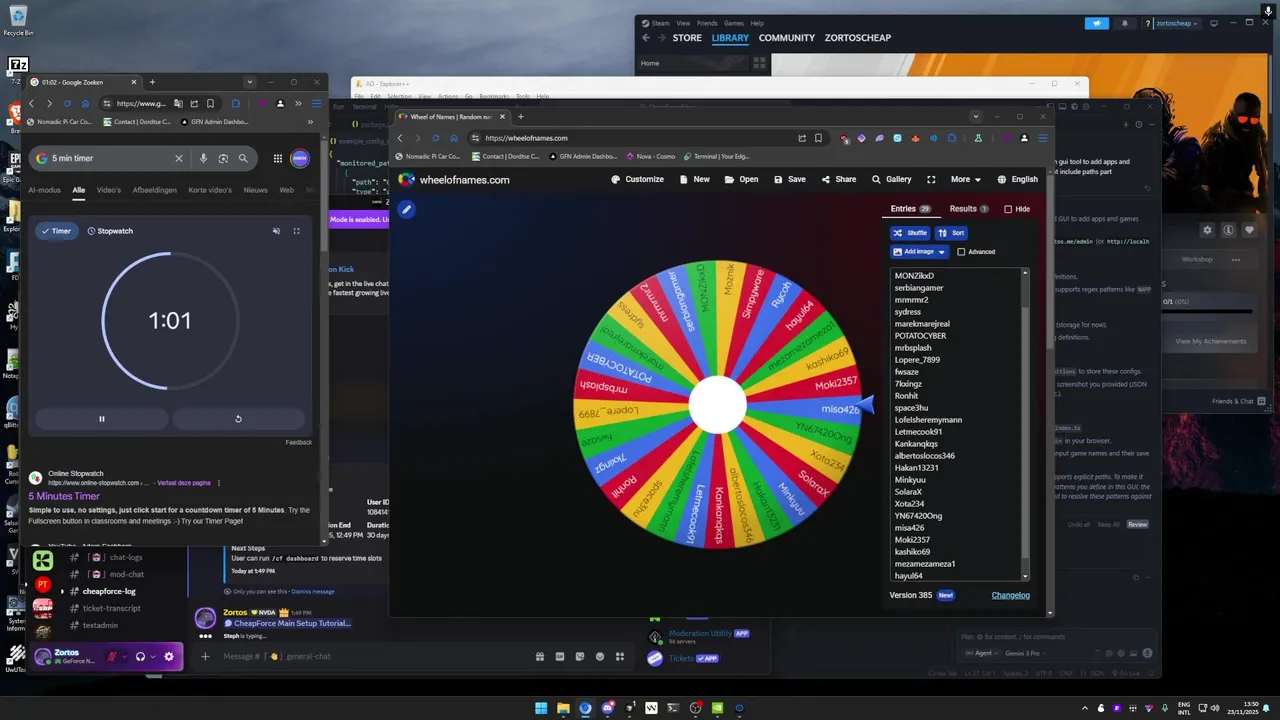Enable the Advanced checkbox
The height and width of the screenshot is (720, 1280).
961,252
